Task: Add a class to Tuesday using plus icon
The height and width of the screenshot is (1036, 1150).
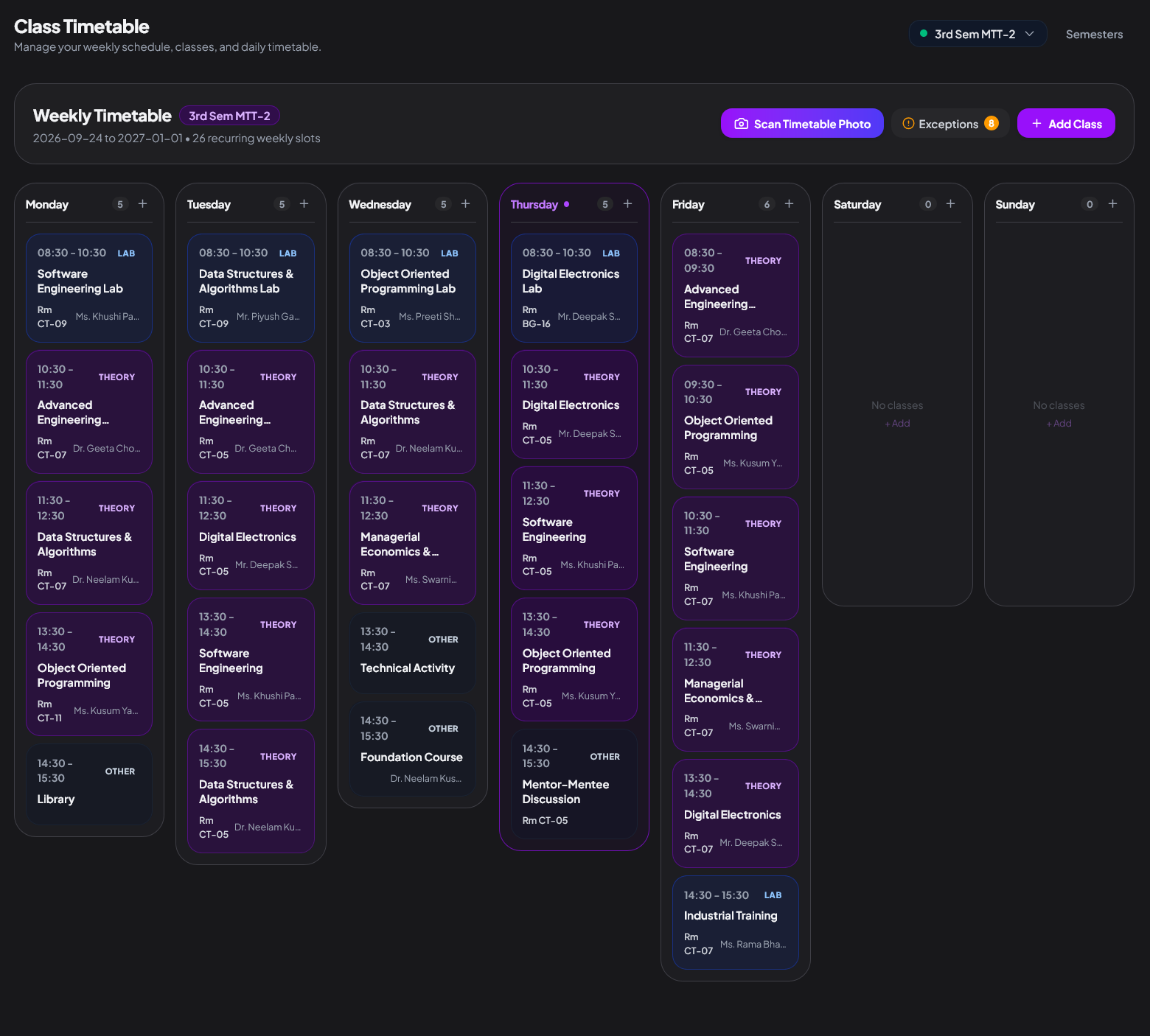Action: click(304, 204)
